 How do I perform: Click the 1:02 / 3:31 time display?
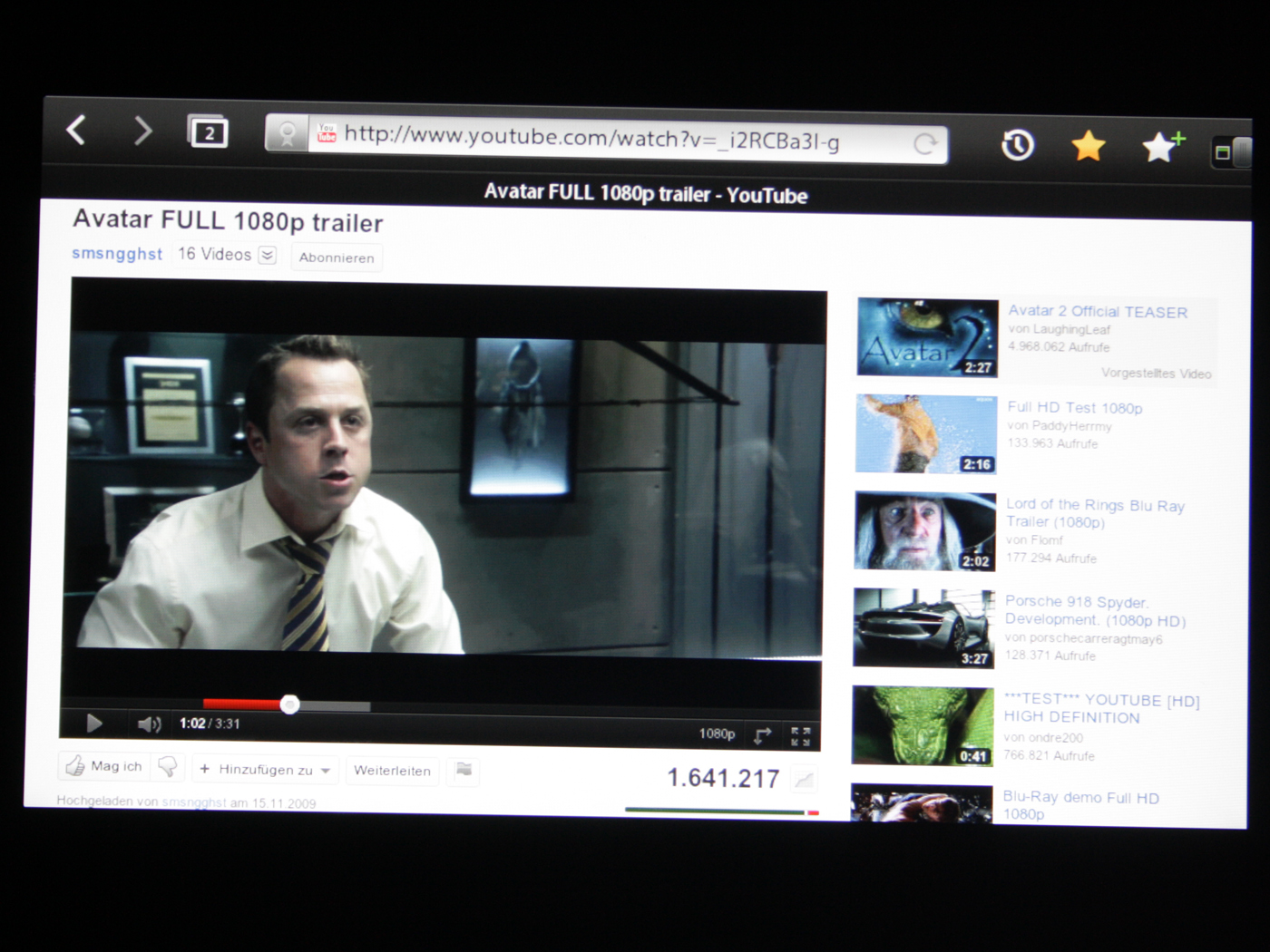coord(210,724)
